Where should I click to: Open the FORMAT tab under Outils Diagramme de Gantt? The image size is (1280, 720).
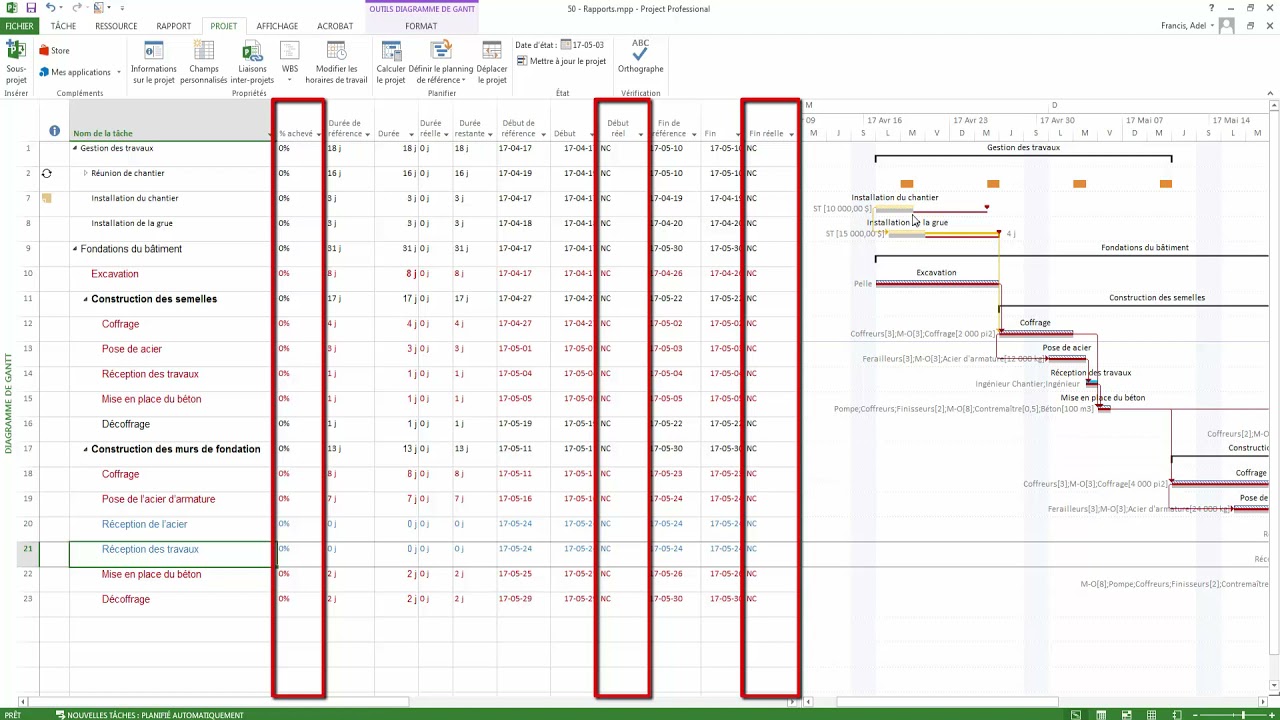(x=421, y=26)
